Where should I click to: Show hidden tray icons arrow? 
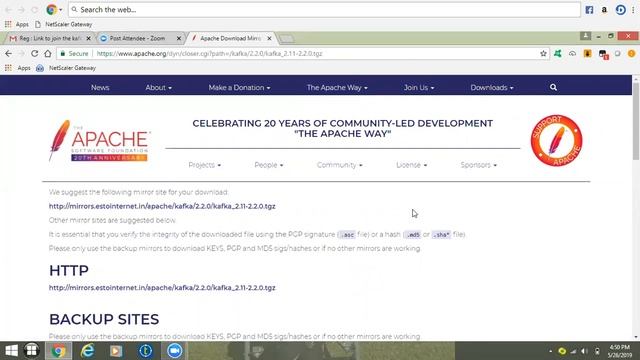(551, 351)
